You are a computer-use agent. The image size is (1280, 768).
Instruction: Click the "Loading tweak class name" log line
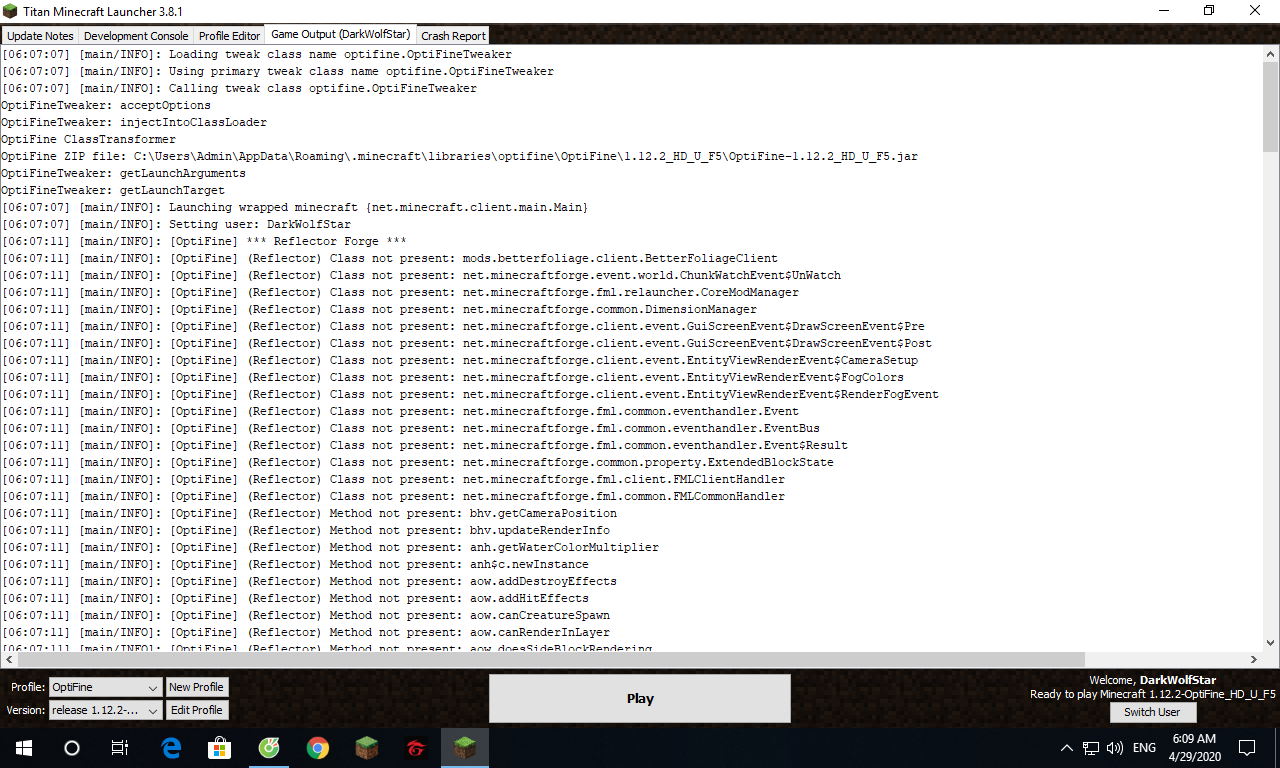[x=256, y=54]
